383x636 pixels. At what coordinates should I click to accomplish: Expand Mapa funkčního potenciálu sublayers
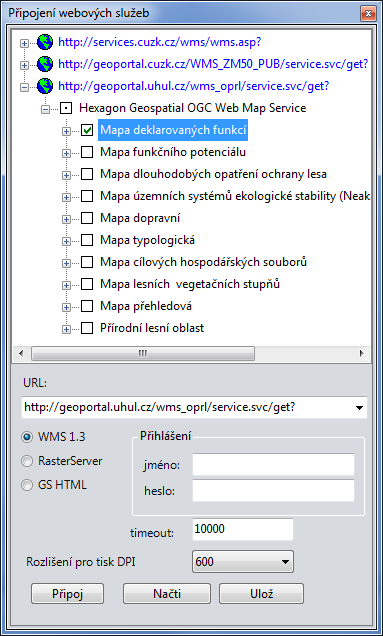pyautogui.click(x=66, y=153)
